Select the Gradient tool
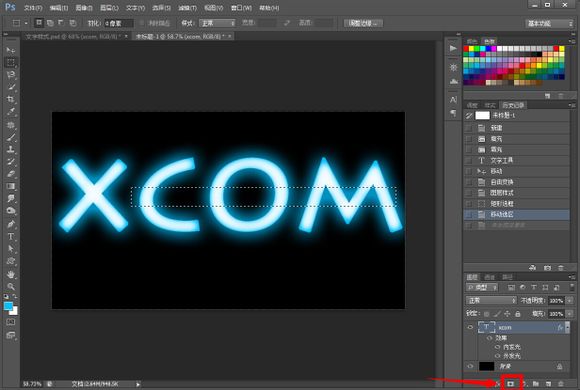The height and width of the screenshot is (390, 580). coord(11,186)
